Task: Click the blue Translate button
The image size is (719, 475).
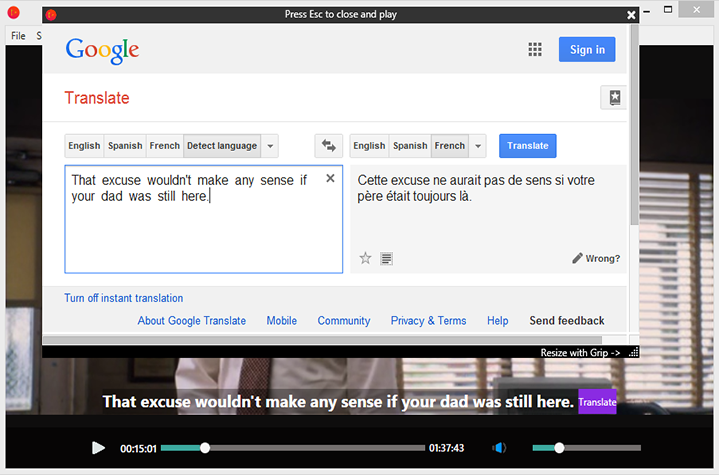Action: 527,146
